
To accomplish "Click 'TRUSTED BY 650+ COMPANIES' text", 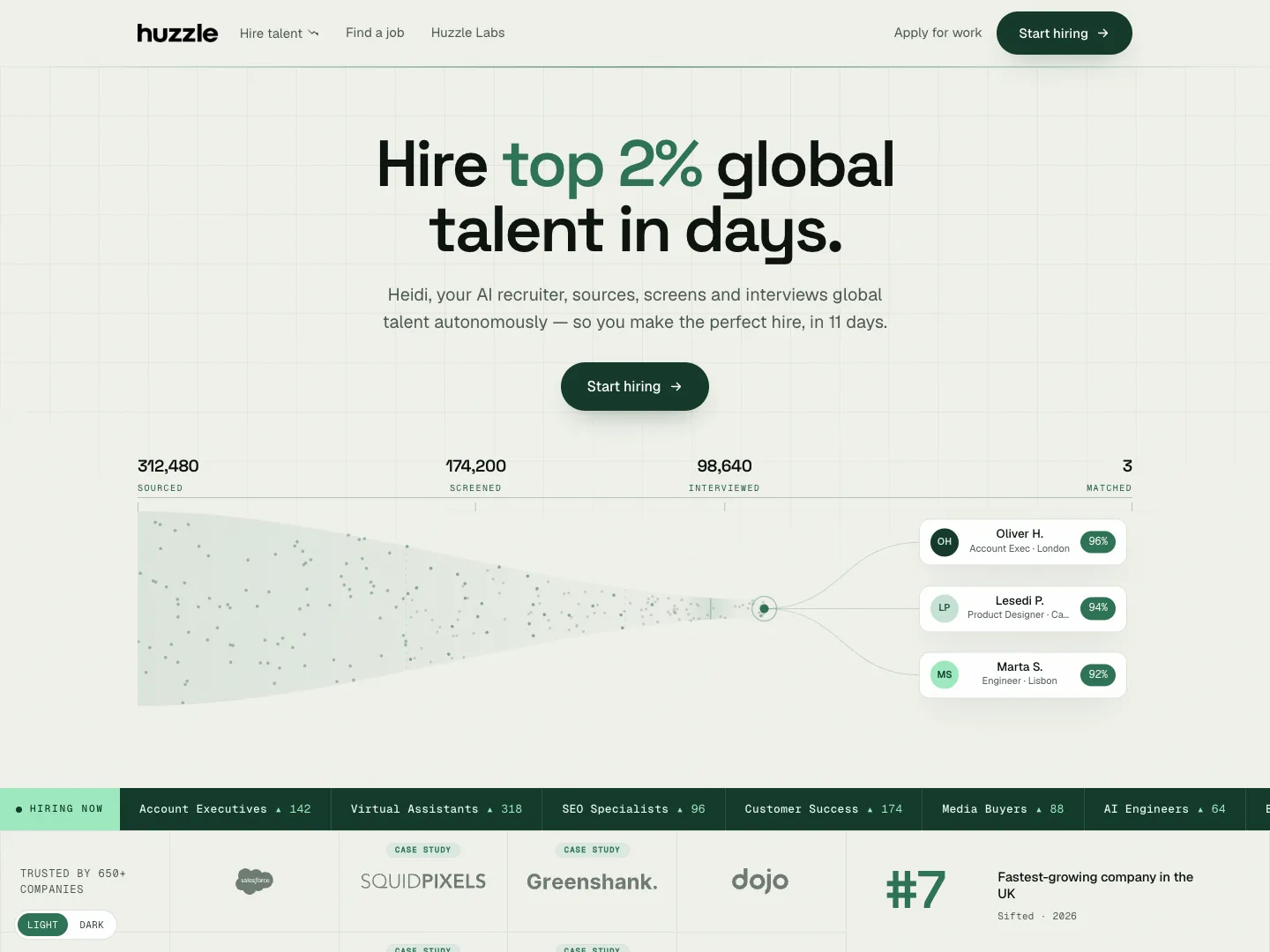I will [x=73, y=881].
